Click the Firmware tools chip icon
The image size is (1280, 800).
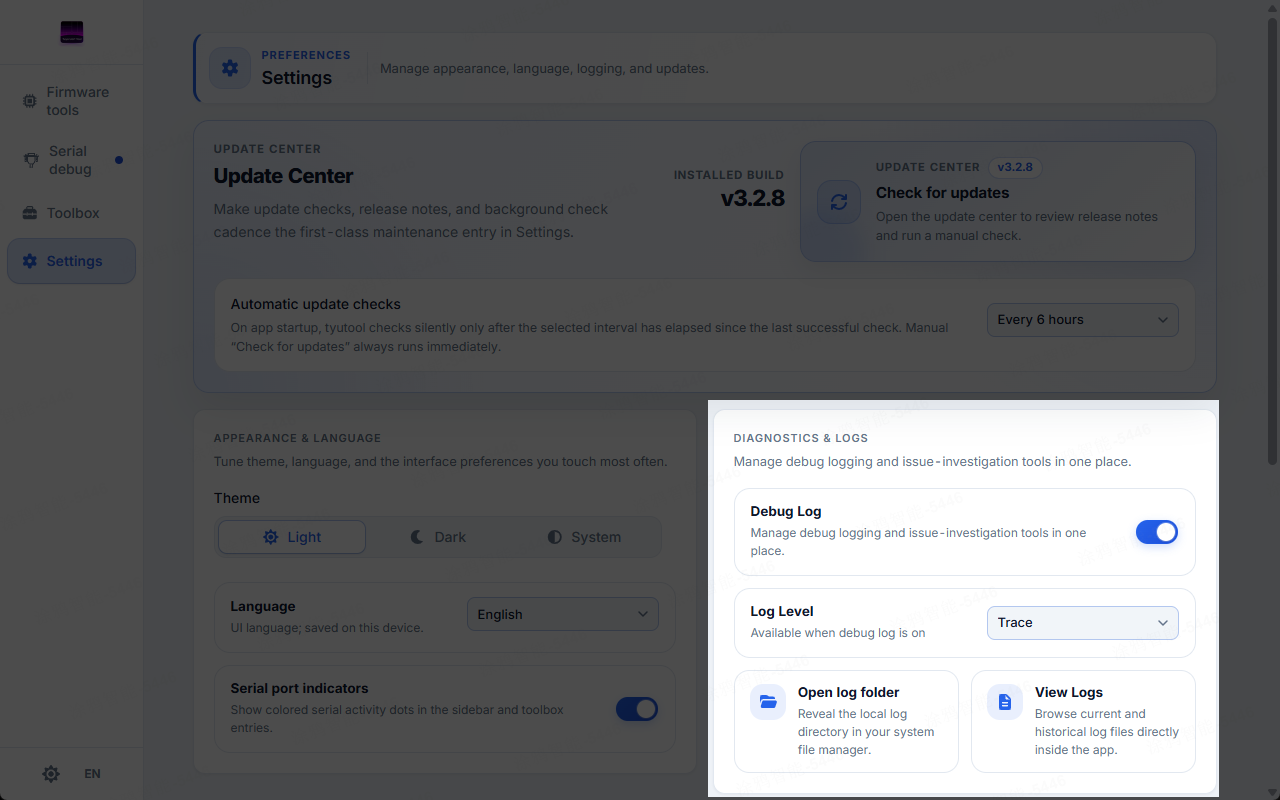point(30,101)
